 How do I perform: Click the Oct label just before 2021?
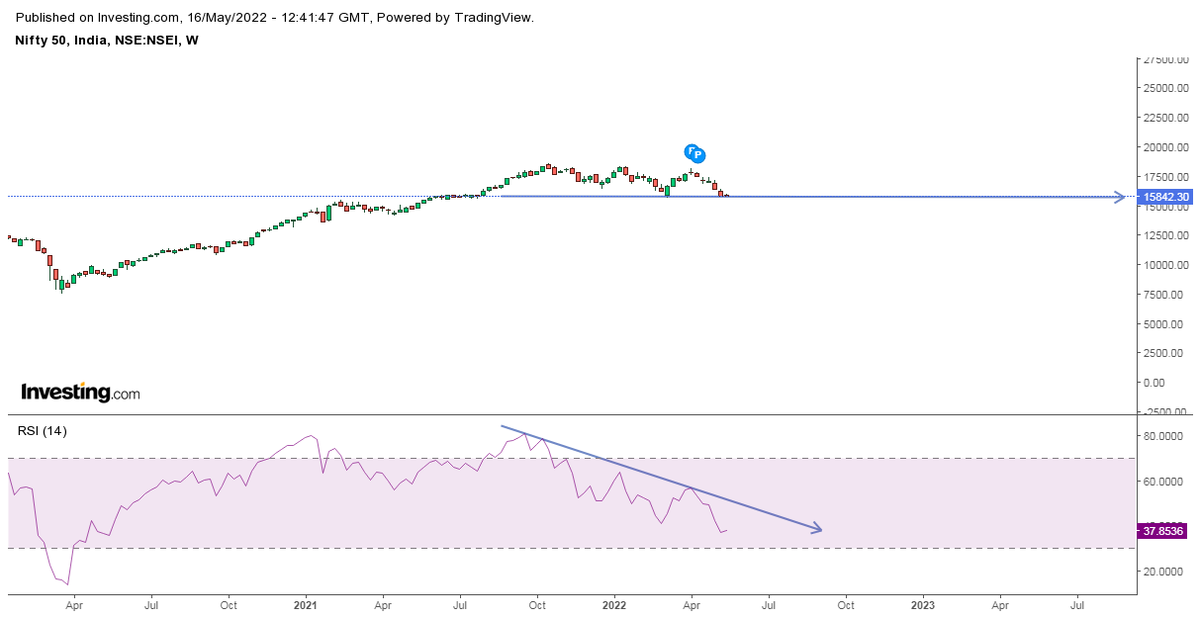[228, 605]
